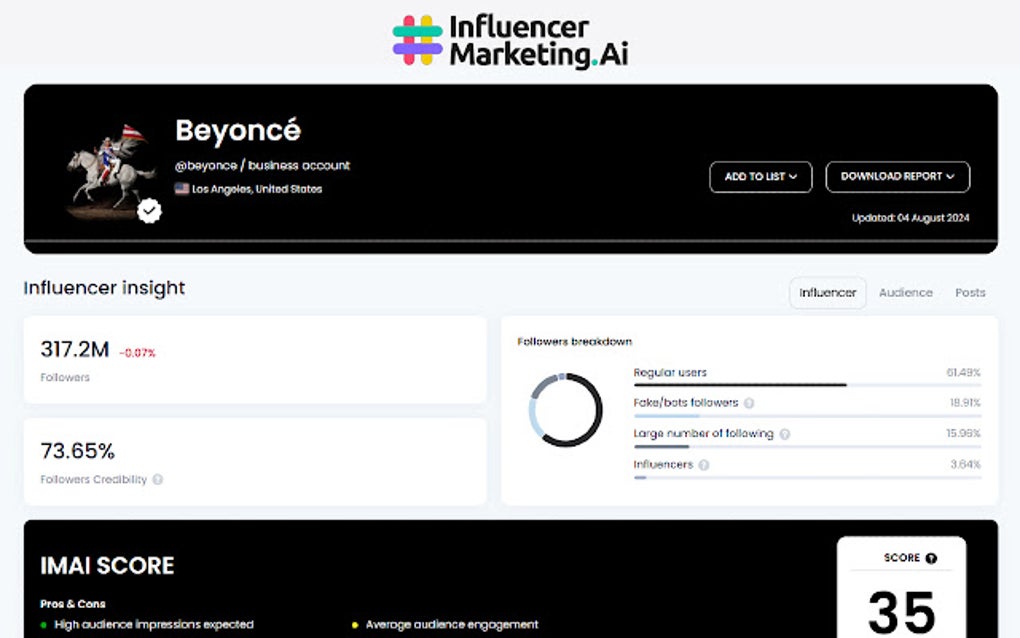Click the 317.2M followers count card
This screenshot has height=638, width=1020.
[x=255, y=360]
